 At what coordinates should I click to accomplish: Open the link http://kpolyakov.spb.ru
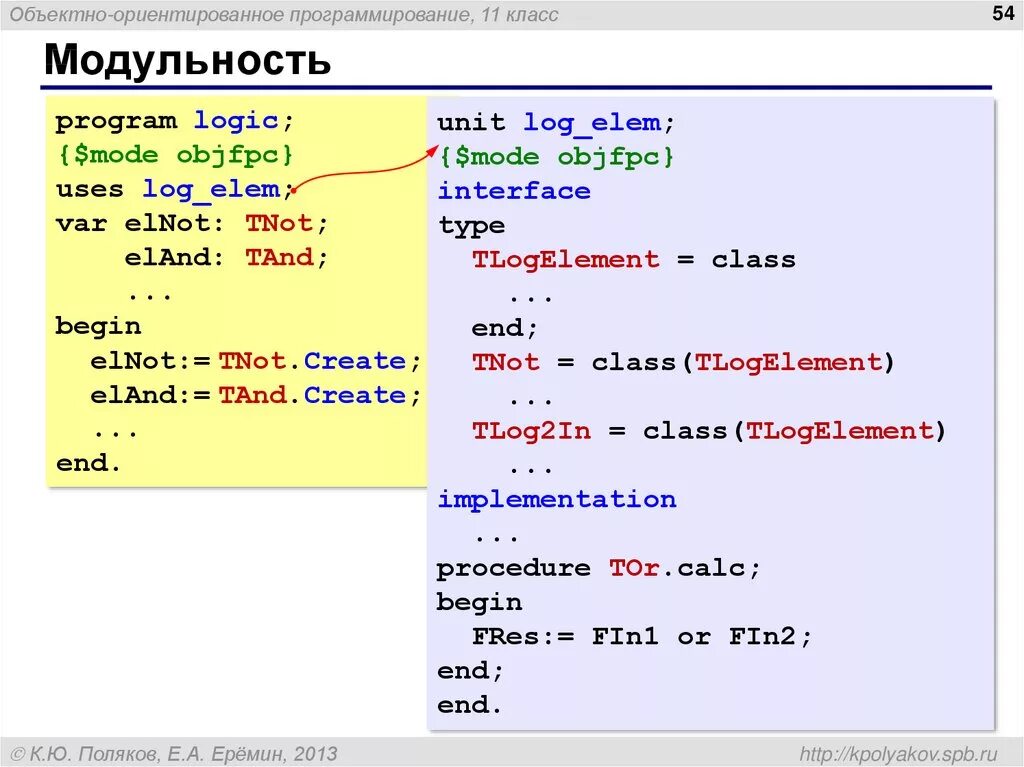click(x=899, y=754)
